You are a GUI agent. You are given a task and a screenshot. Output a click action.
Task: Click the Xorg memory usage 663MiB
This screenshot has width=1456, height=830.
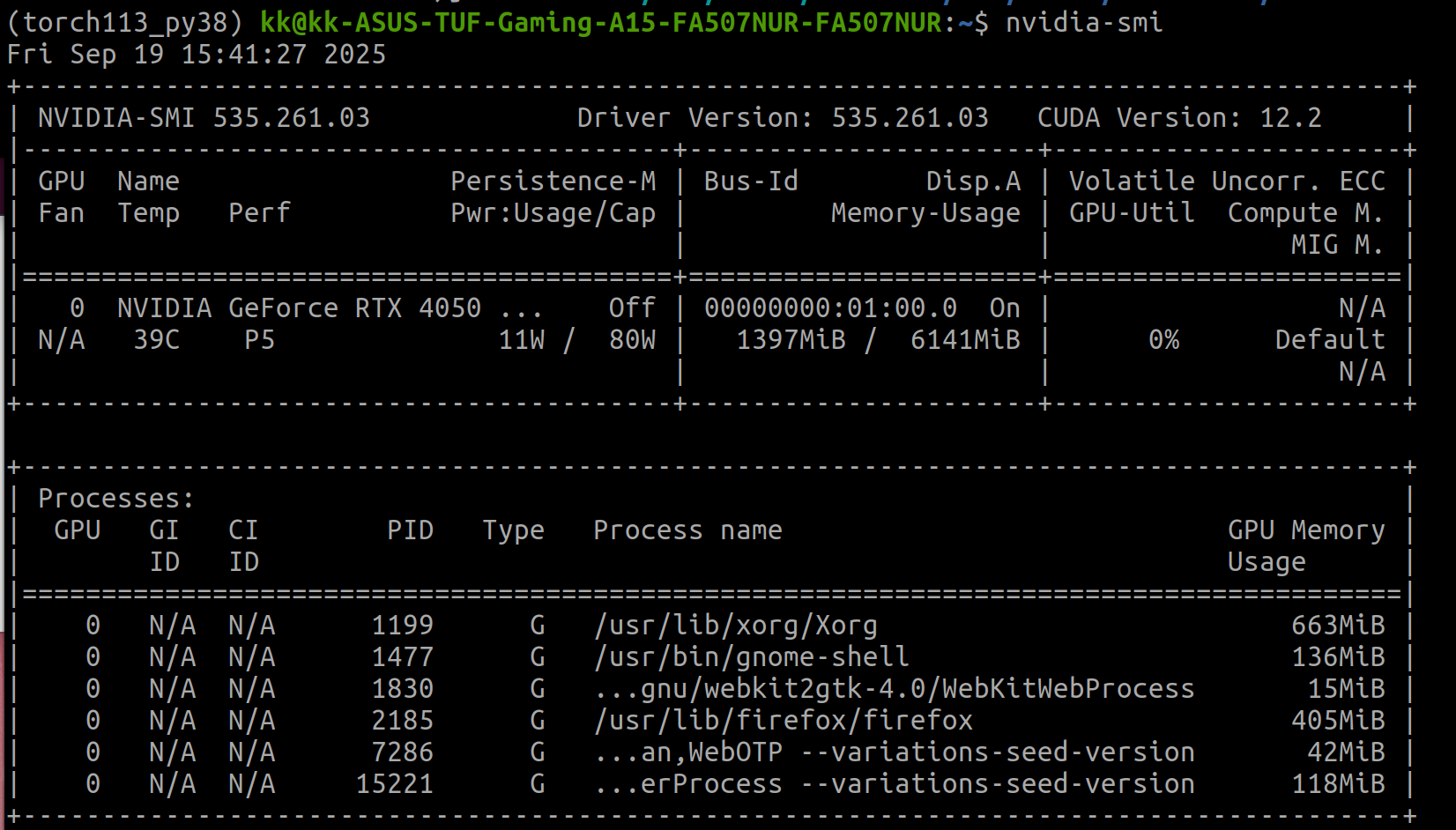click(1338, 626)
